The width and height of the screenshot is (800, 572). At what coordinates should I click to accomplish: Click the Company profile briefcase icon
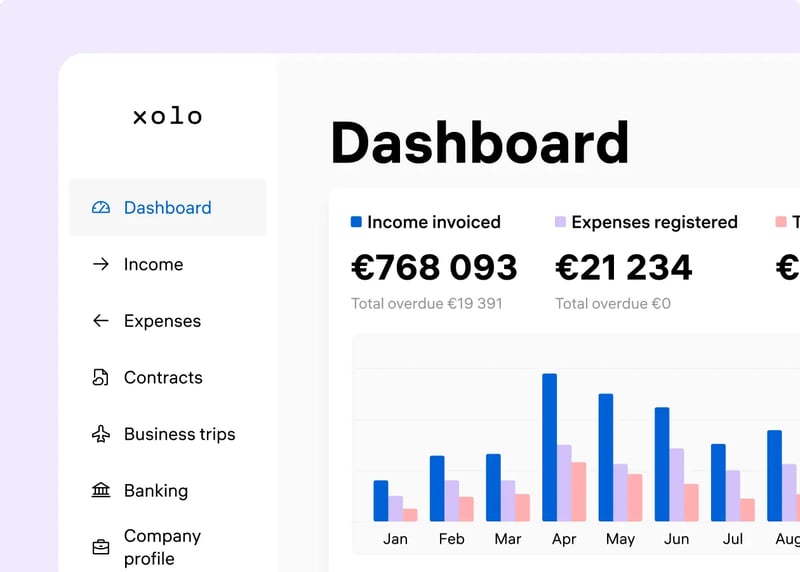100,547
